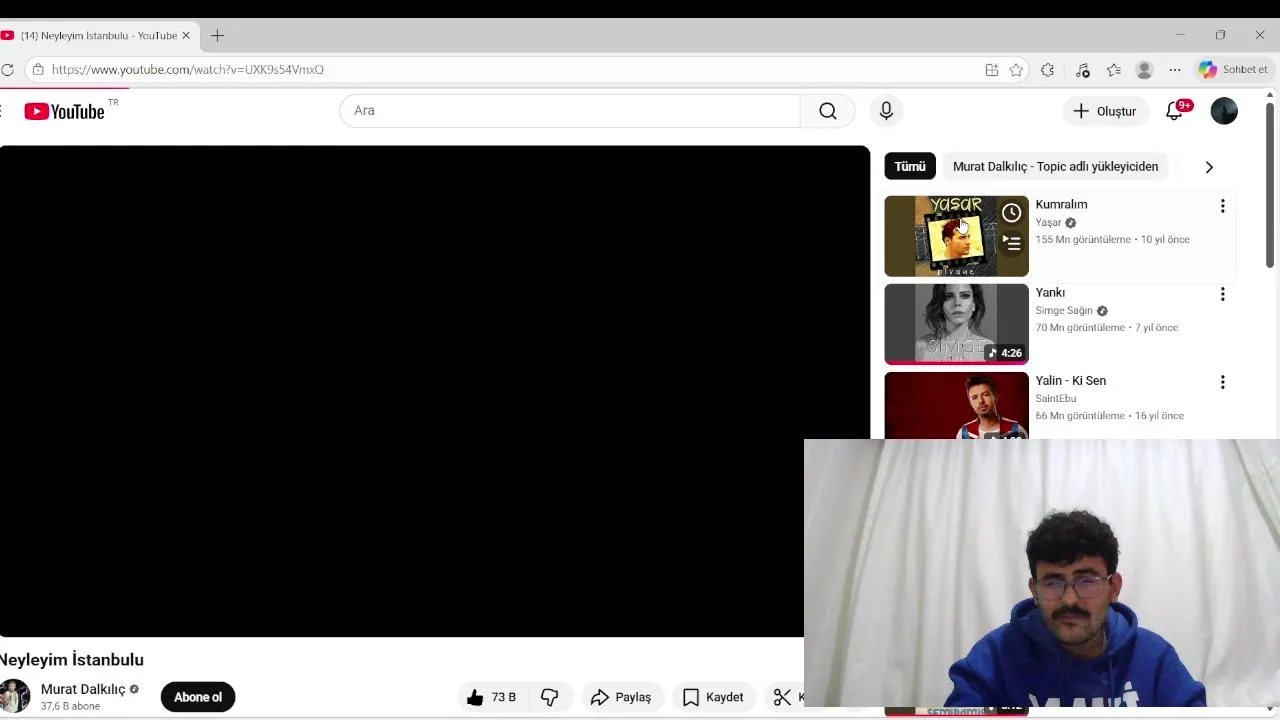
Task: Open more options for Yankı video
Action: coord(1222,294)
